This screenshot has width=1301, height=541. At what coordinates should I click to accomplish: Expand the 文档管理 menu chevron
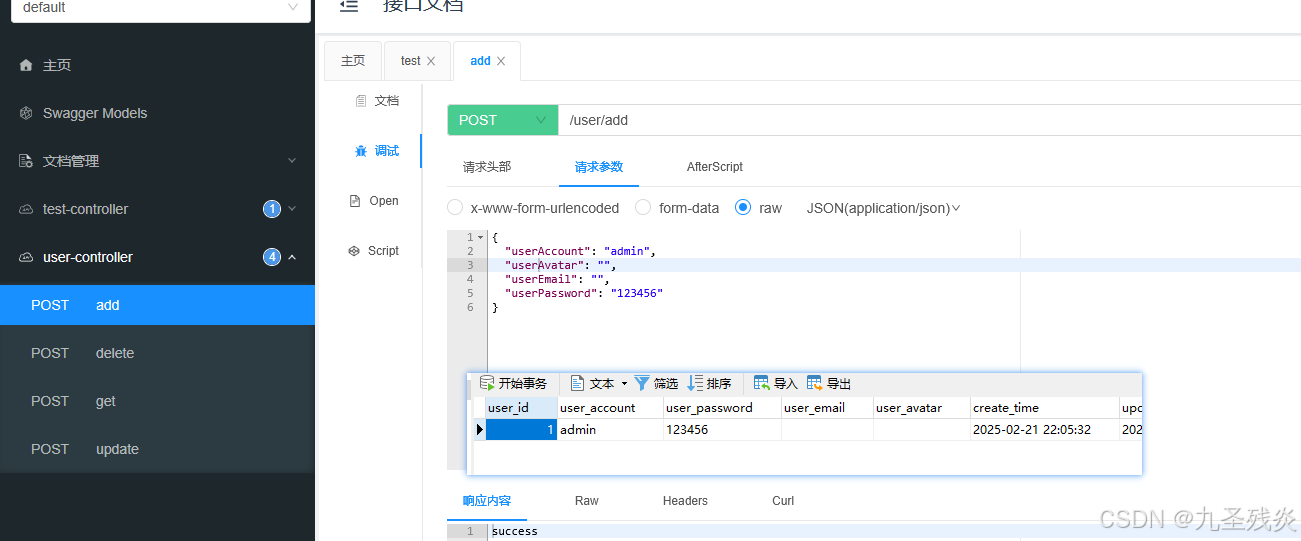[292, 161]
